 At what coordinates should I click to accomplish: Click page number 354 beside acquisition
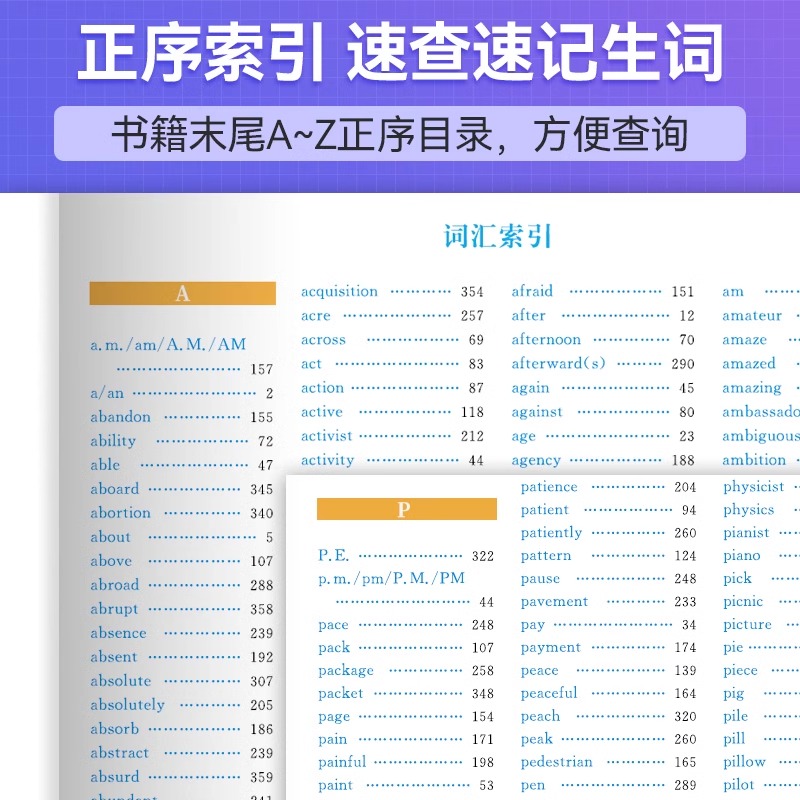472,292
